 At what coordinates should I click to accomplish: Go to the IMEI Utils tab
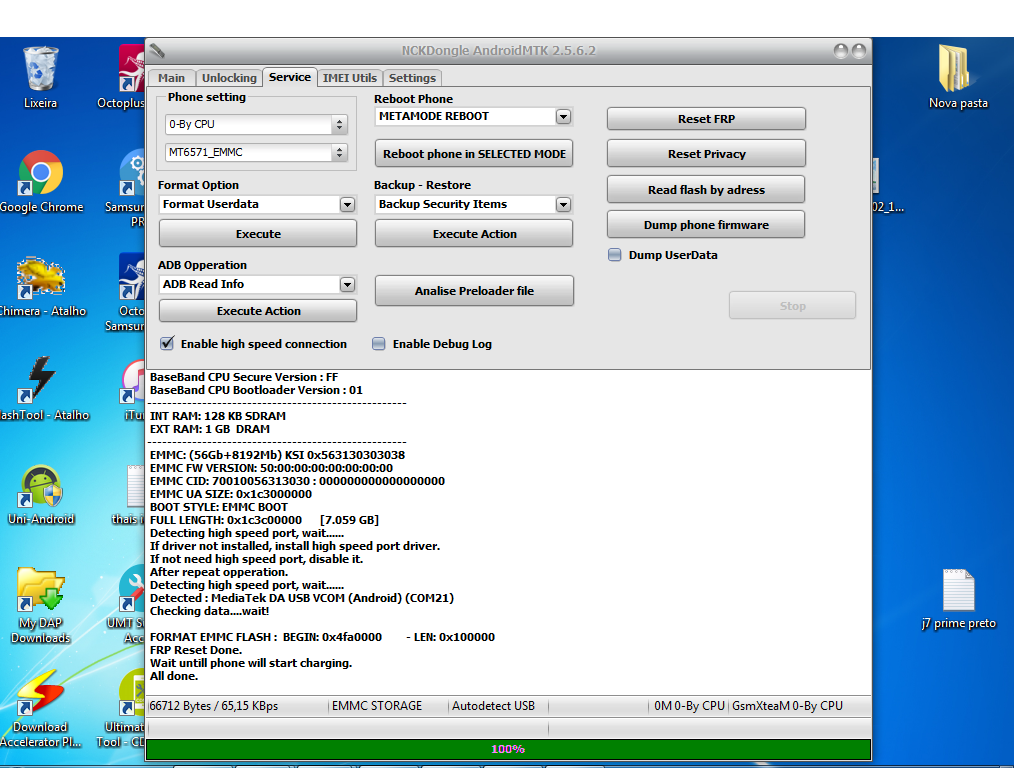pyautogui.click(x=350, y=78)
